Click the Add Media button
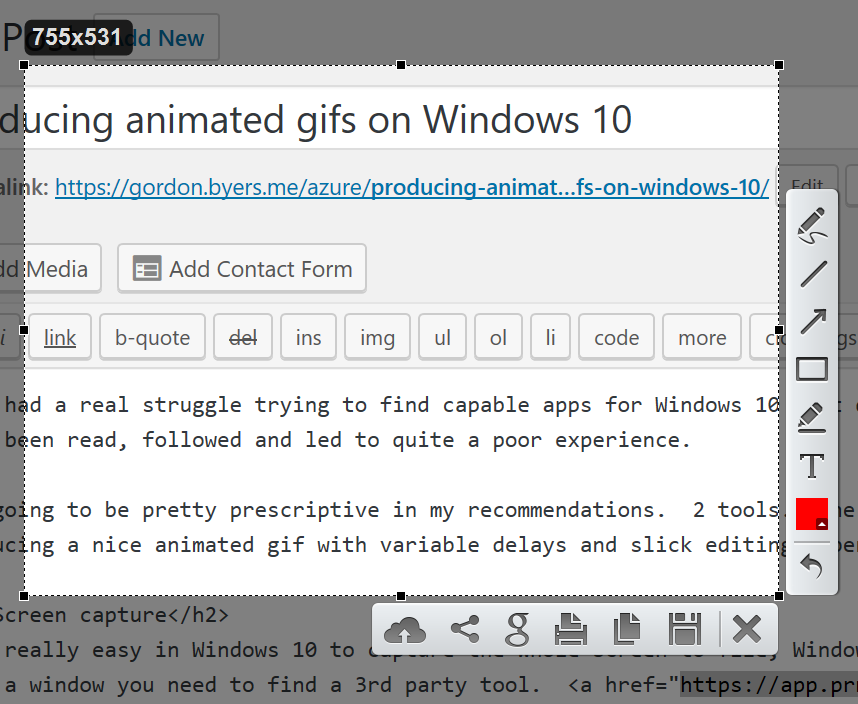The height and width of the screenshot is (704, 858). point(49,269)
